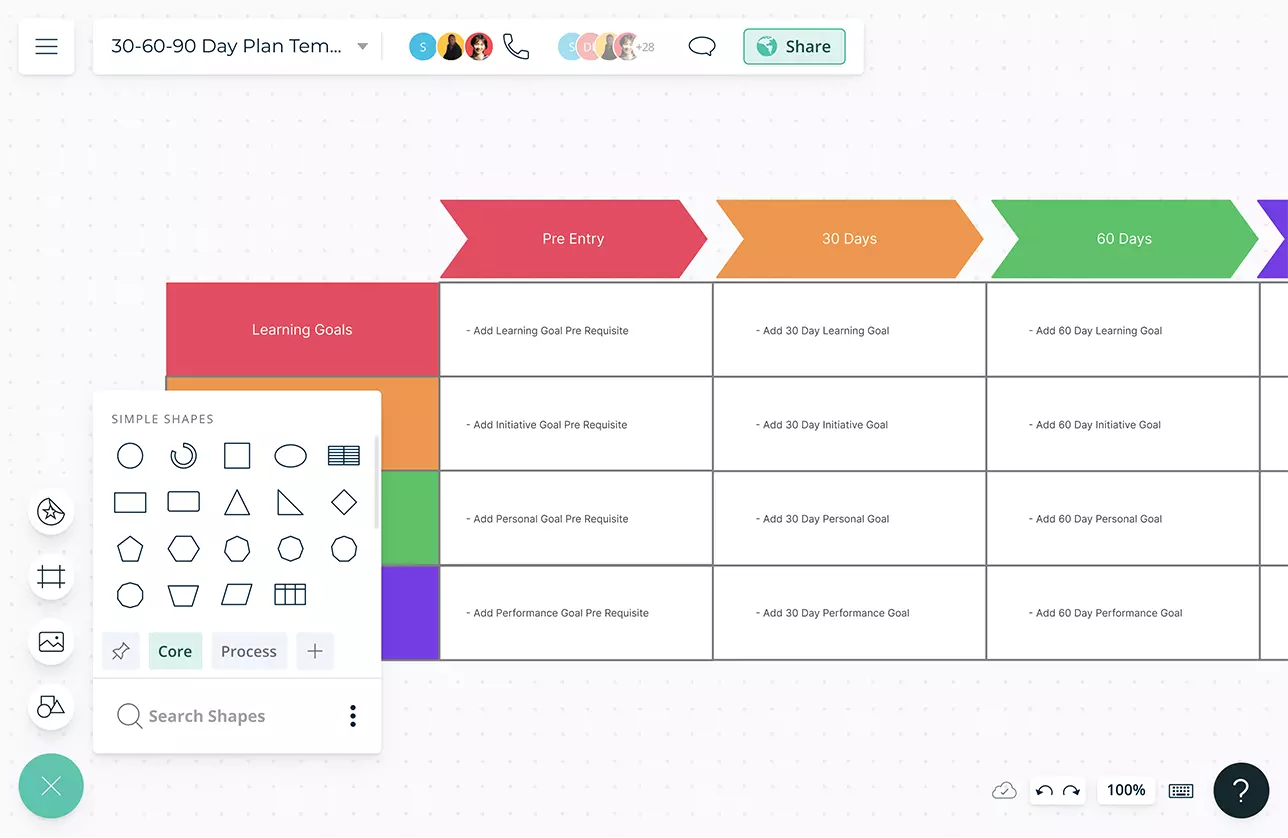Open the 100% zoom level control
The height and width of the screenshot is (838, 1288).
[1126, 790]
